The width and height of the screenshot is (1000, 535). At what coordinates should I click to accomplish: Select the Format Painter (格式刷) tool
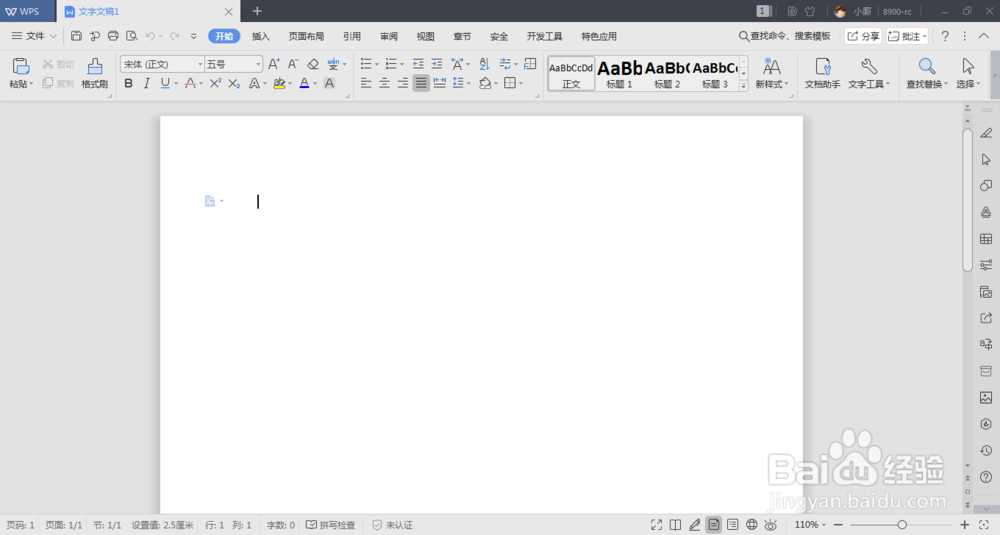(94, 73)
